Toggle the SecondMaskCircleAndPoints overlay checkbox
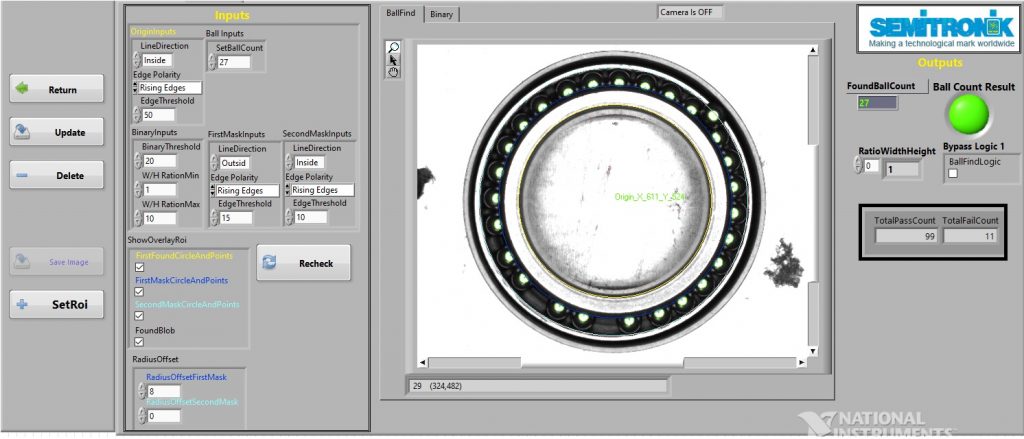 coord(139,316)
